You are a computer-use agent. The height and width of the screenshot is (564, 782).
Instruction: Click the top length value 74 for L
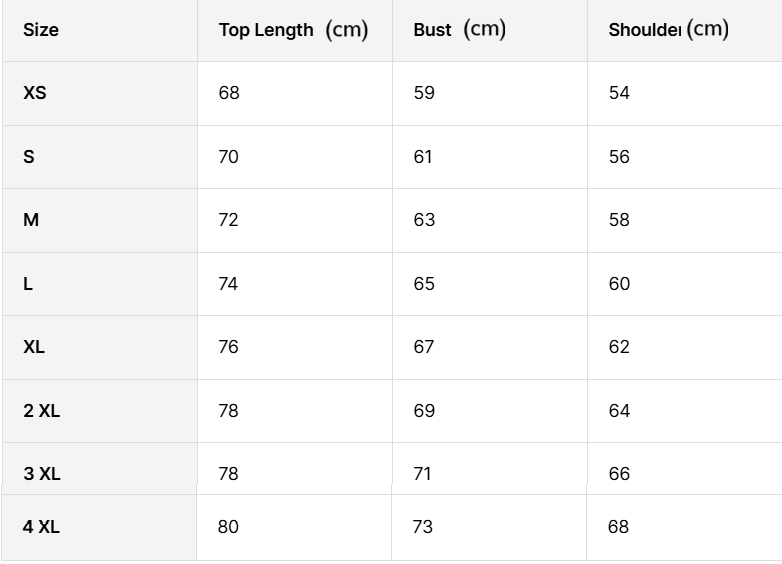tap(229, 284)
